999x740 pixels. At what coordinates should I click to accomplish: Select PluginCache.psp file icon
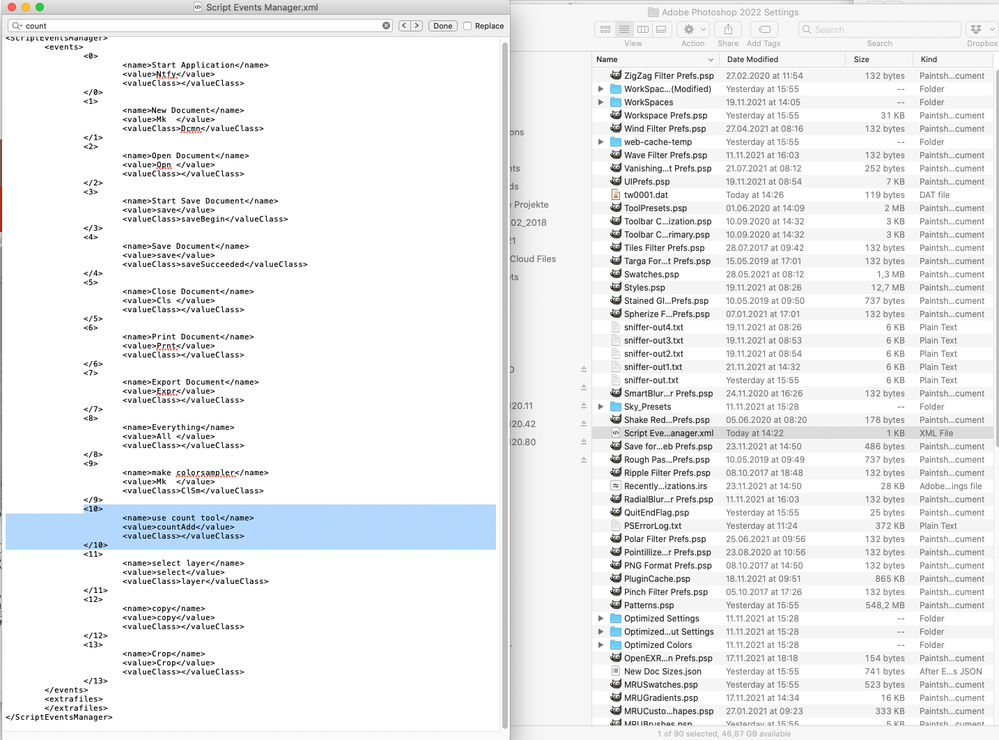[x=615, y=579]
